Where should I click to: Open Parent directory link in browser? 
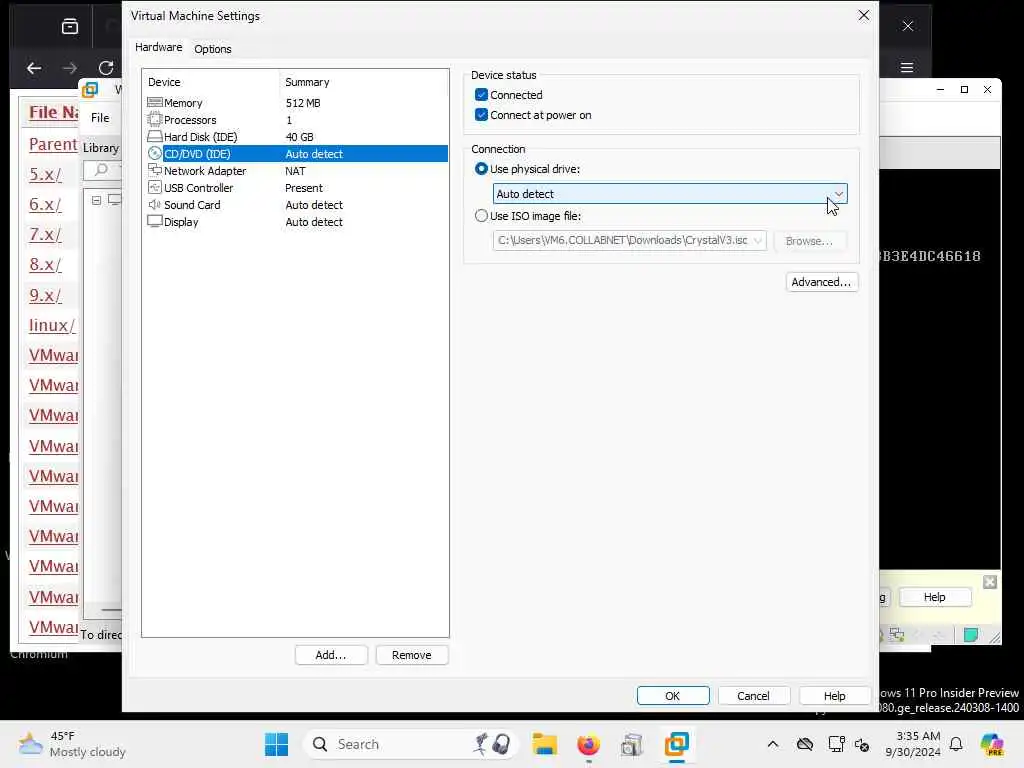53,144
